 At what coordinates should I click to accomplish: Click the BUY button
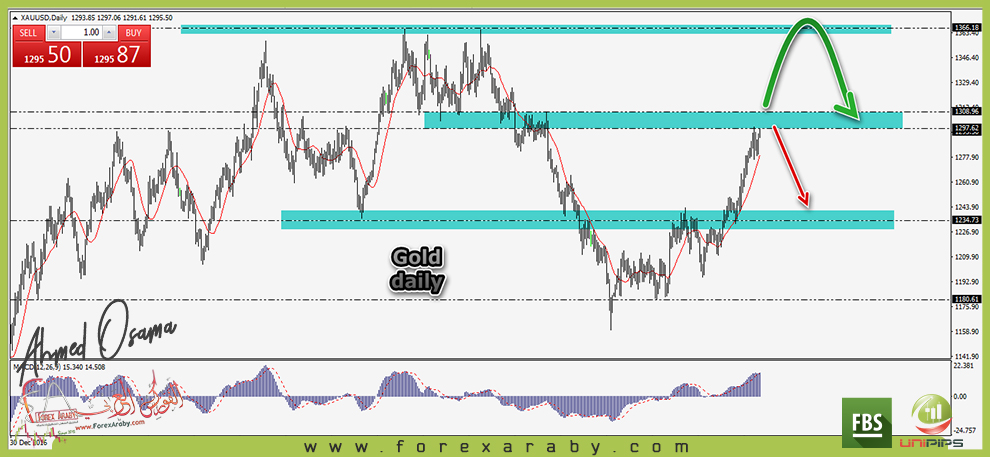click(x=134, y=32)
